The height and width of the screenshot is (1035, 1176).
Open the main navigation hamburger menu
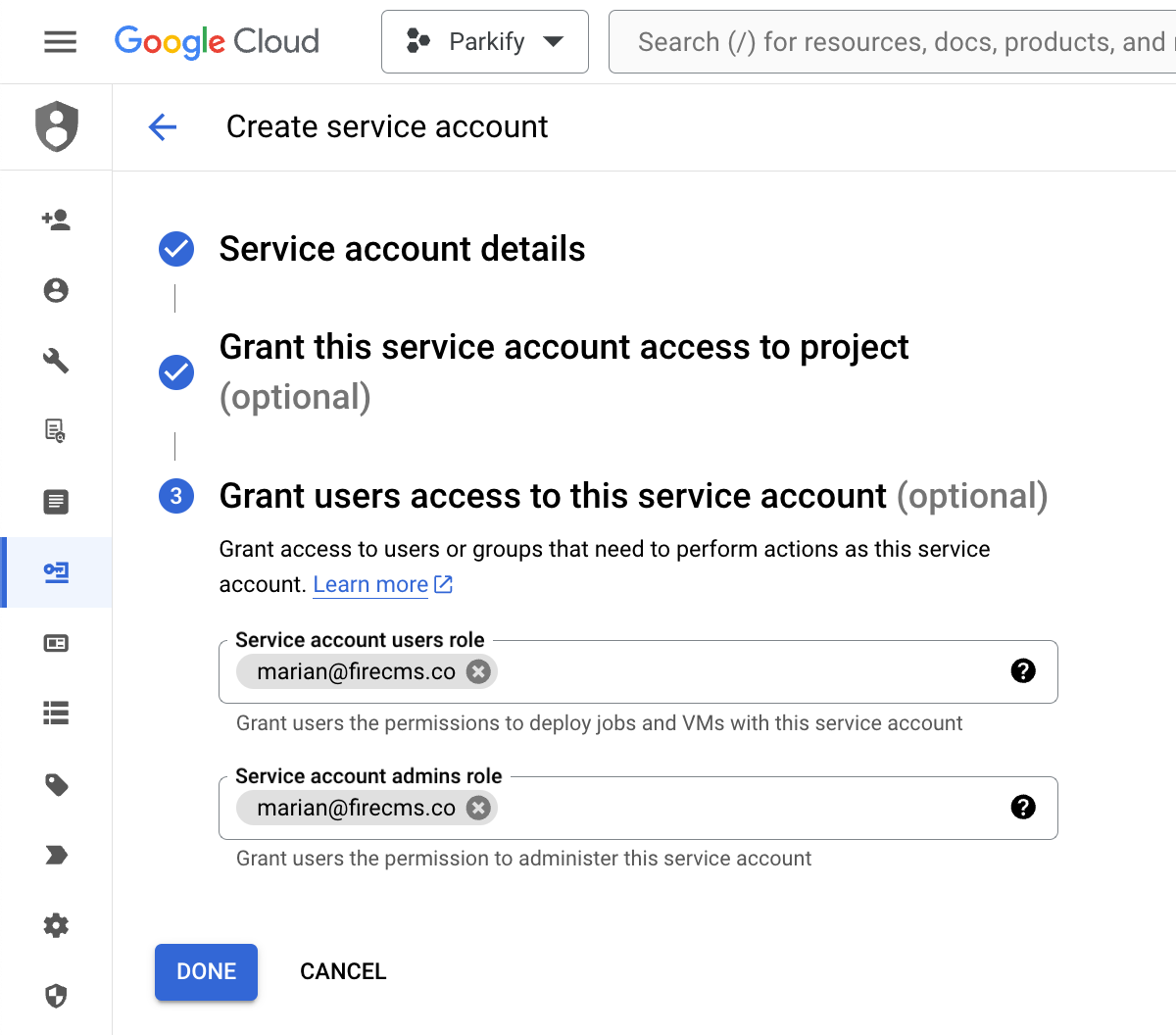coord(60,41)
